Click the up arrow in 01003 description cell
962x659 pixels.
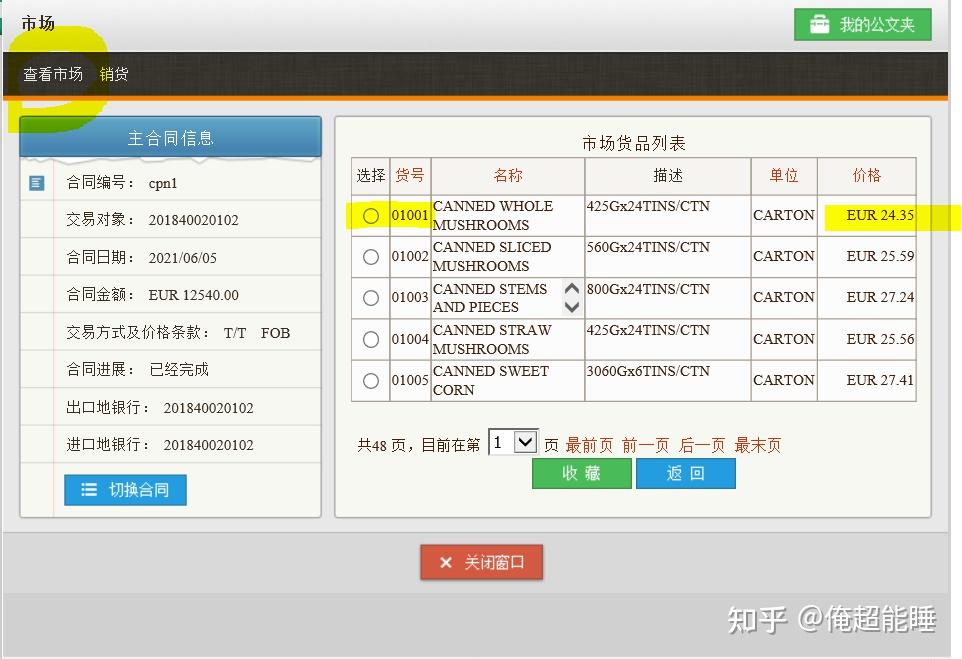[x=571, y=288]
